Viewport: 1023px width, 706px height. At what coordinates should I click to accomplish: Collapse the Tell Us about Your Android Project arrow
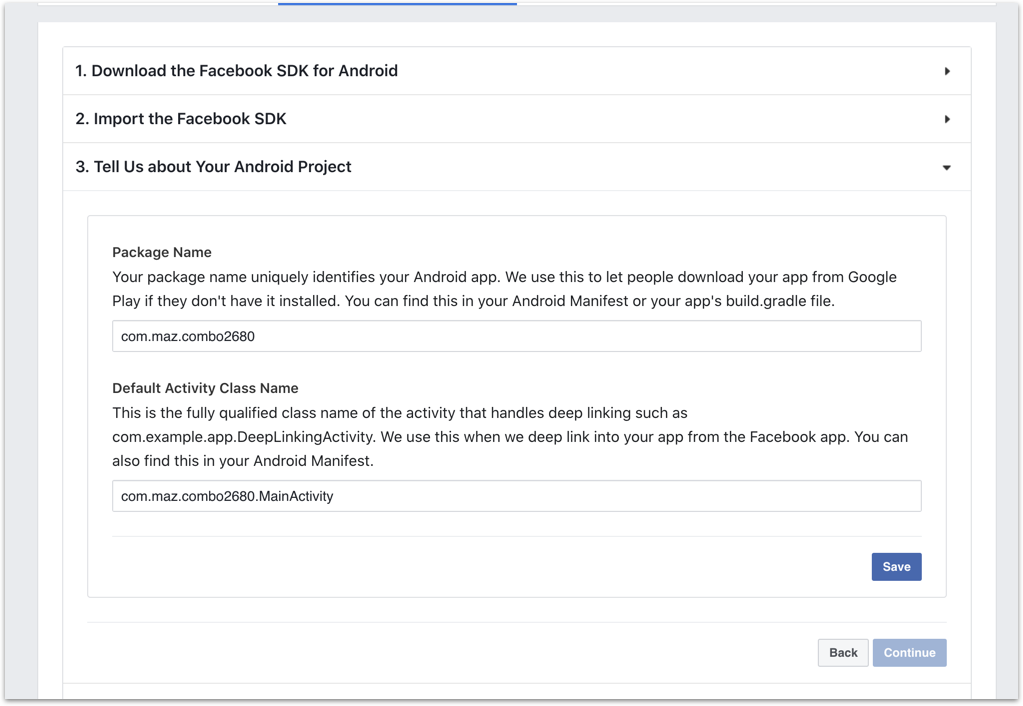coord(947,168)
